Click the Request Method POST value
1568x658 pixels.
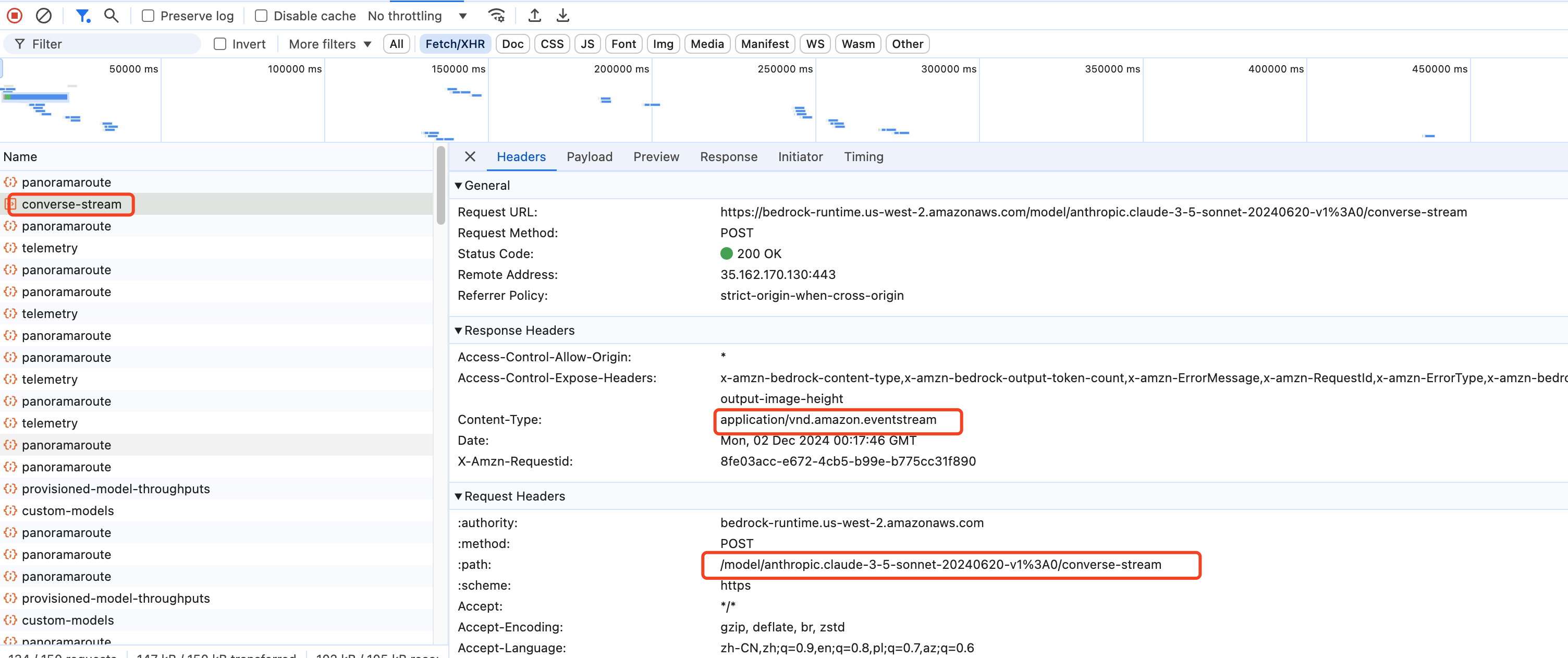pos(737,233)
